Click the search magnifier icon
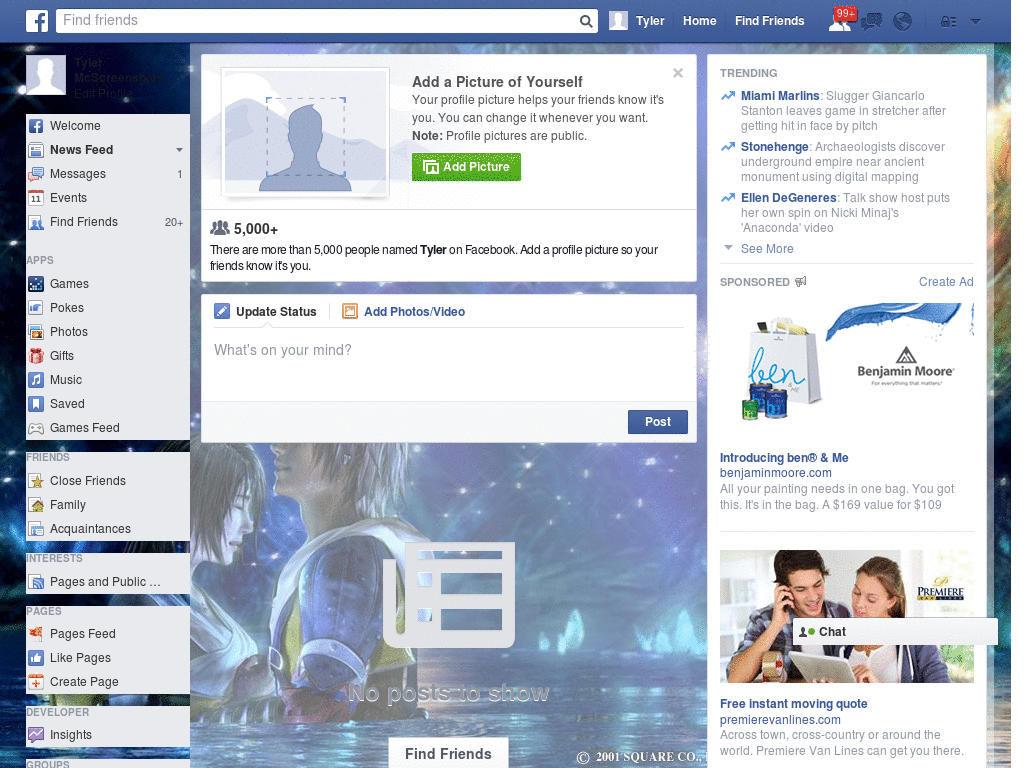The height and width of the screenshot is (768, 1024). 586,22
